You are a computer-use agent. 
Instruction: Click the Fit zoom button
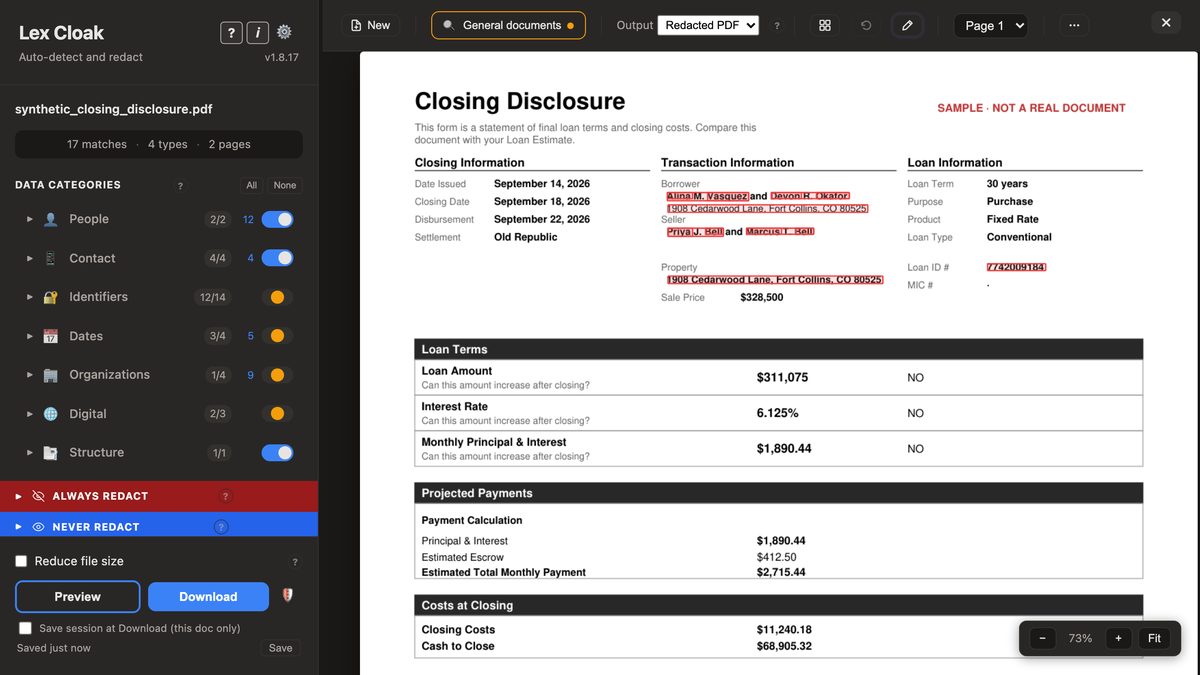tap(1154, 638)
